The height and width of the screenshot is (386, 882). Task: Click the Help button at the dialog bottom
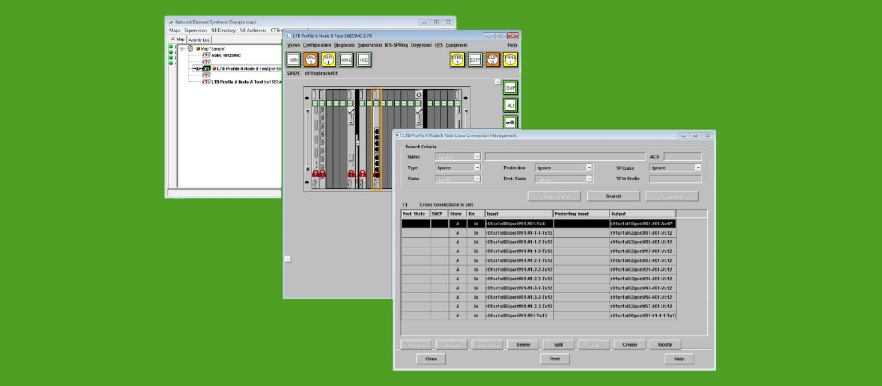click(679, 359)
